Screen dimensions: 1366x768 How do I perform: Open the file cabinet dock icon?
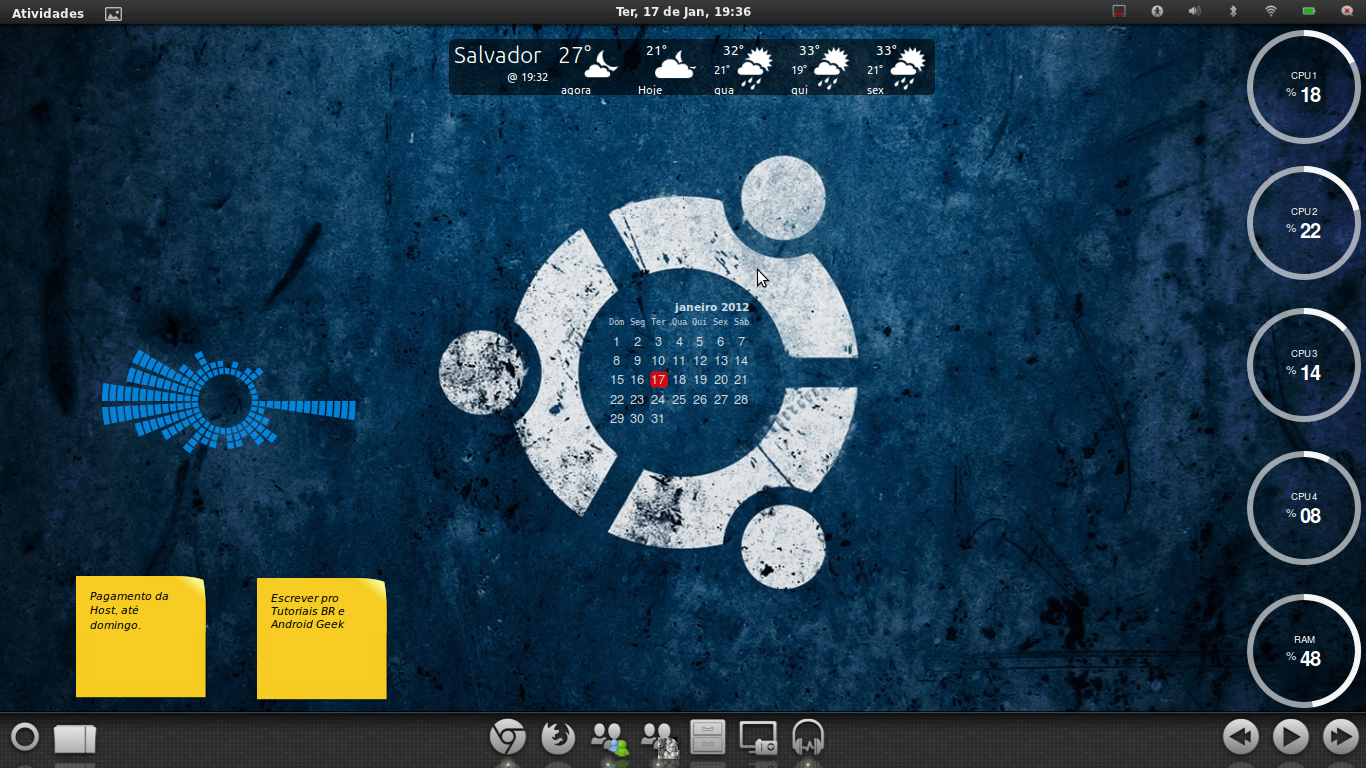(x=708, y=738)
